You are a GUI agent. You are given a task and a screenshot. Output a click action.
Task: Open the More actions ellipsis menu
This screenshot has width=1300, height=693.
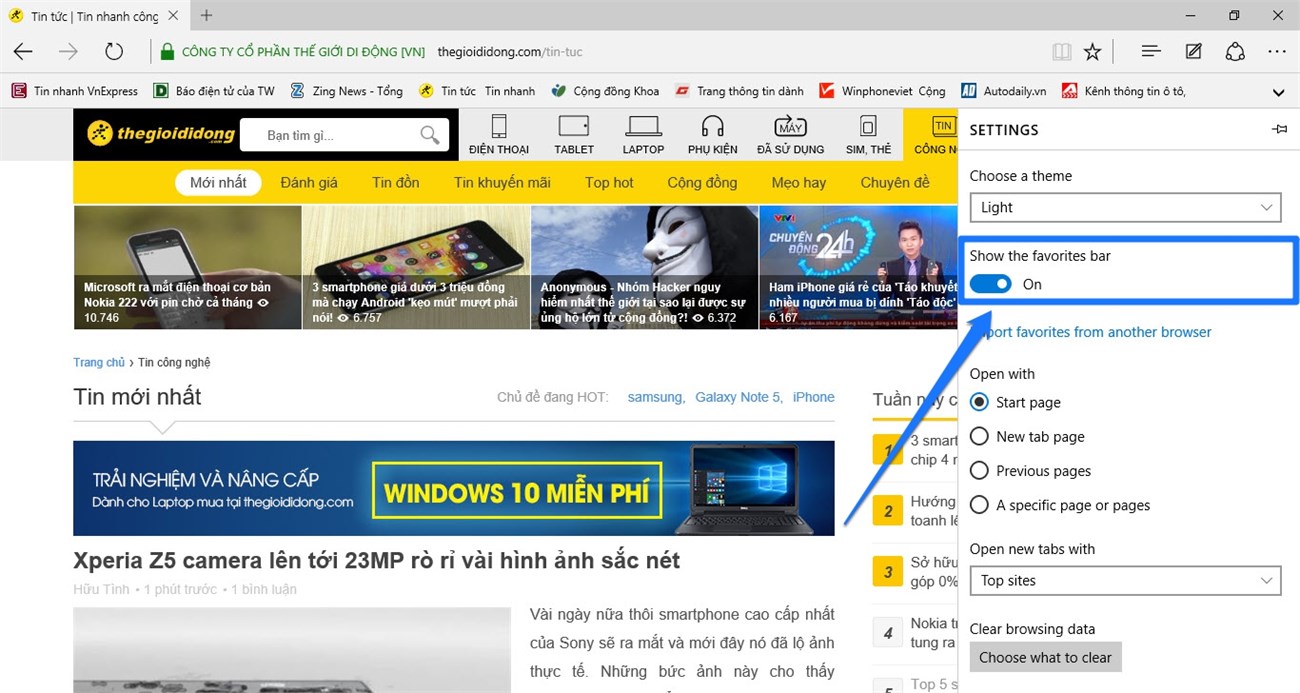1277,51
